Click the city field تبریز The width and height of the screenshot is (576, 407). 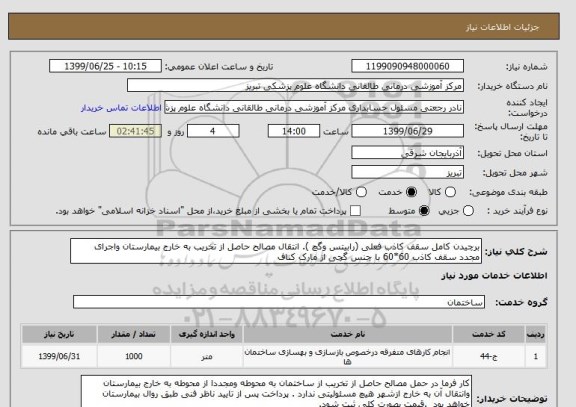pyautogui.click(x=407, y=172)
